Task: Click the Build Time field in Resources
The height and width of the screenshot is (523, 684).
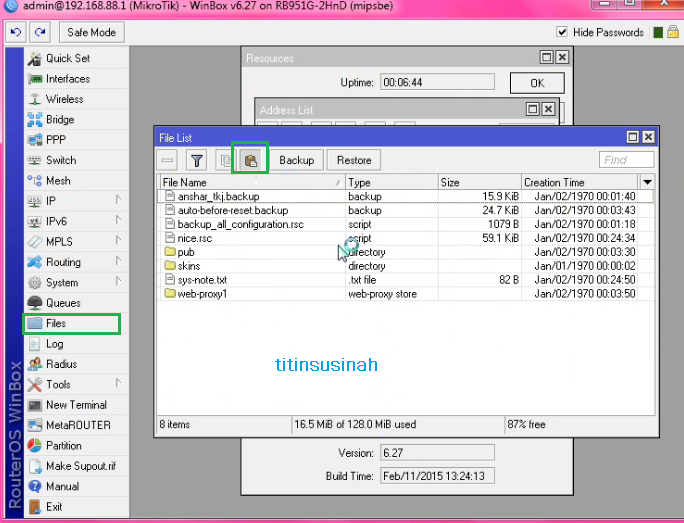Action: point(437,476)
